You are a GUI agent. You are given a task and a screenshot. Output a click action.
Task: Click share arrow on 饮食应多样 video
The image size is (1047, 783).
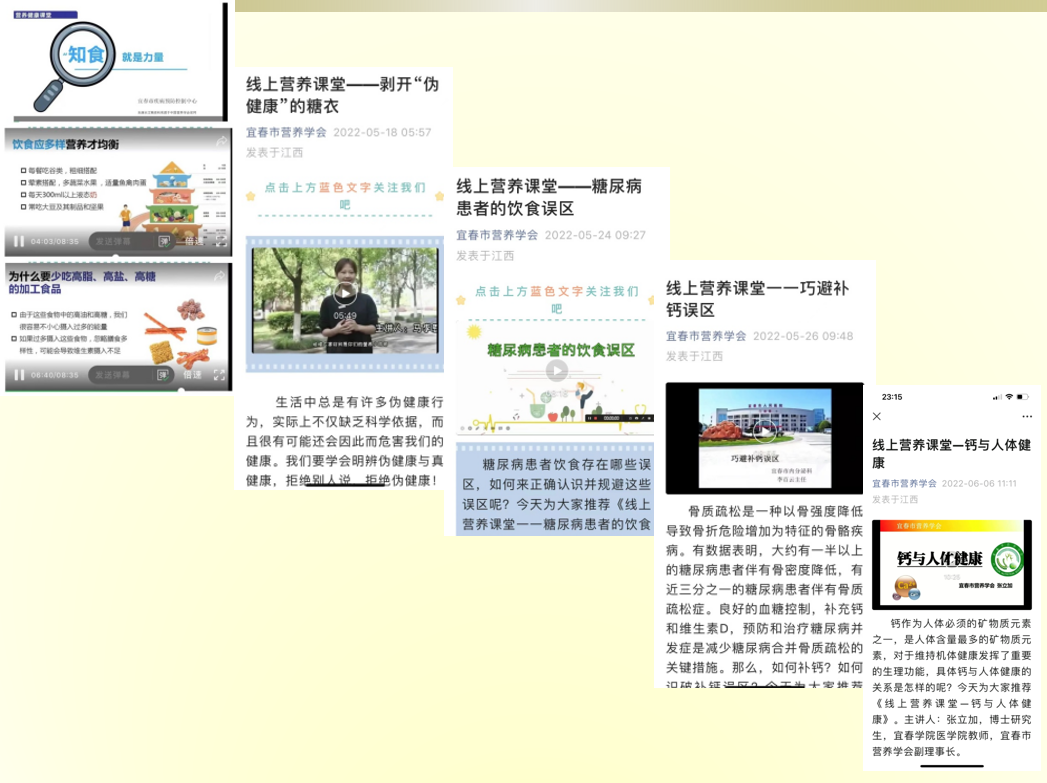tap(220, 142)
